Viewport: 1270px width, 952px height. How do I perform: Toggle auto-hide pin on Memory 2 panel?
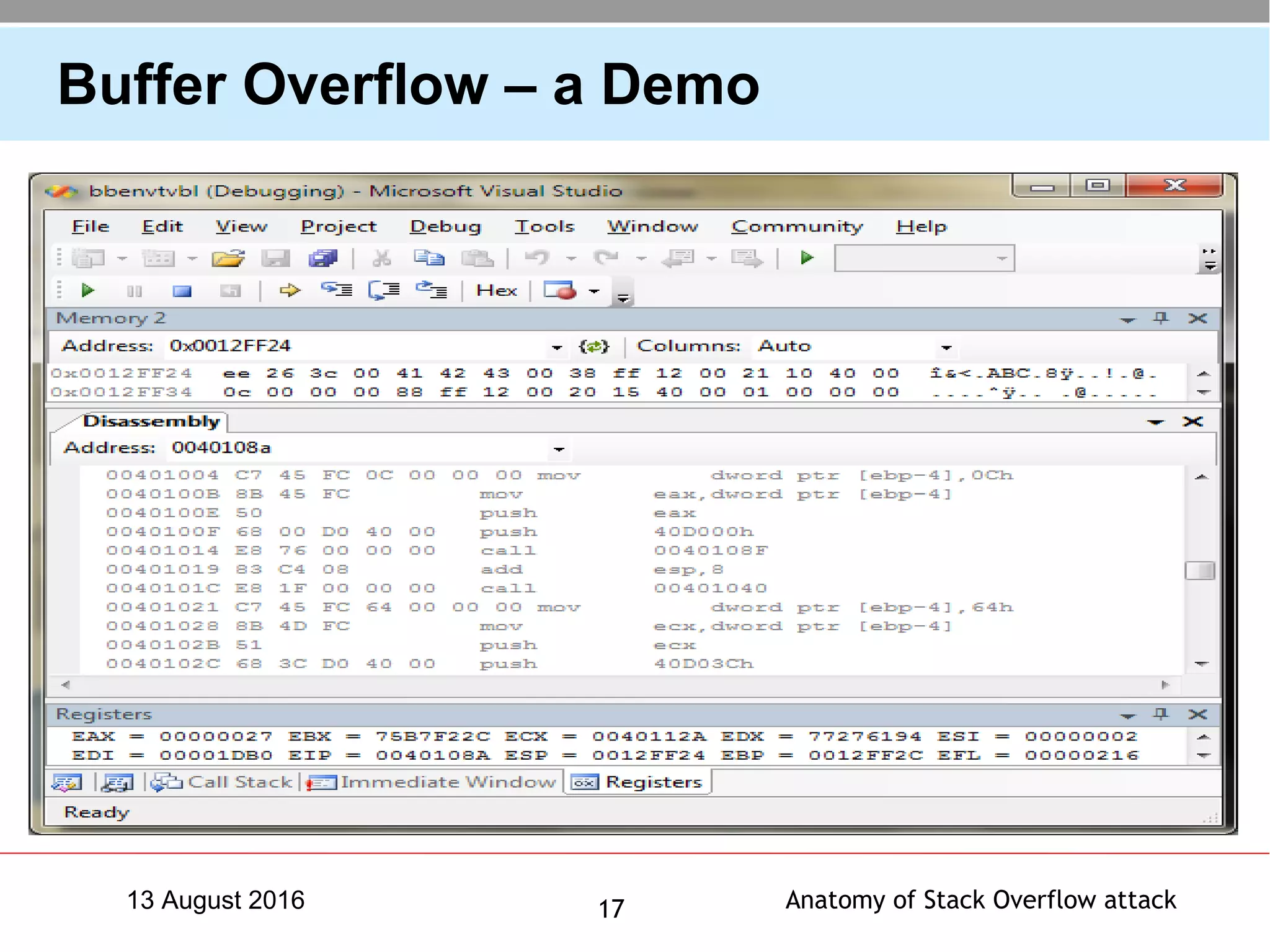(1161, 318)
